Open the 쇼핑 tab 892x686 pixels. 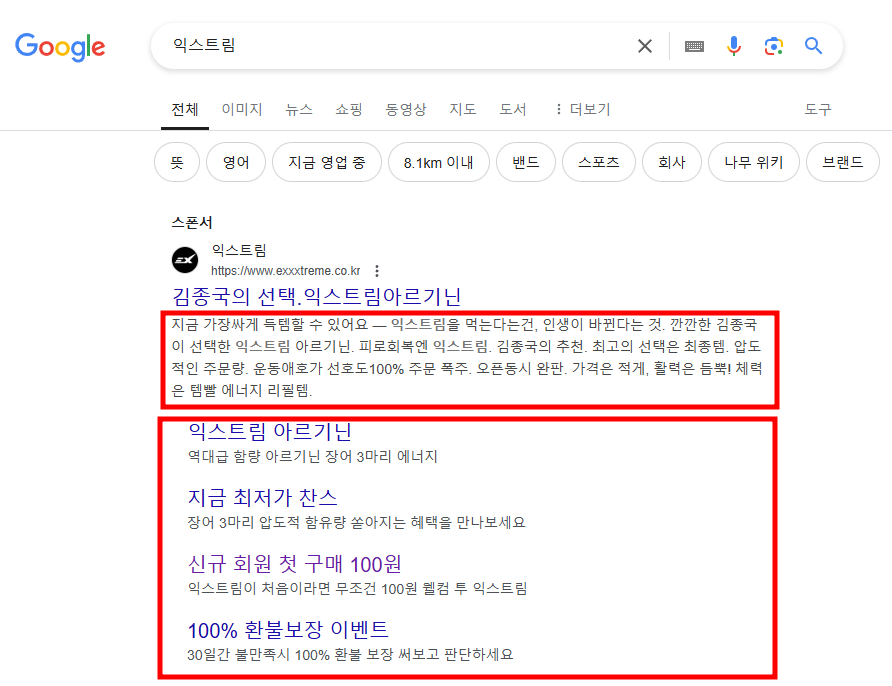tap(349, 109)
